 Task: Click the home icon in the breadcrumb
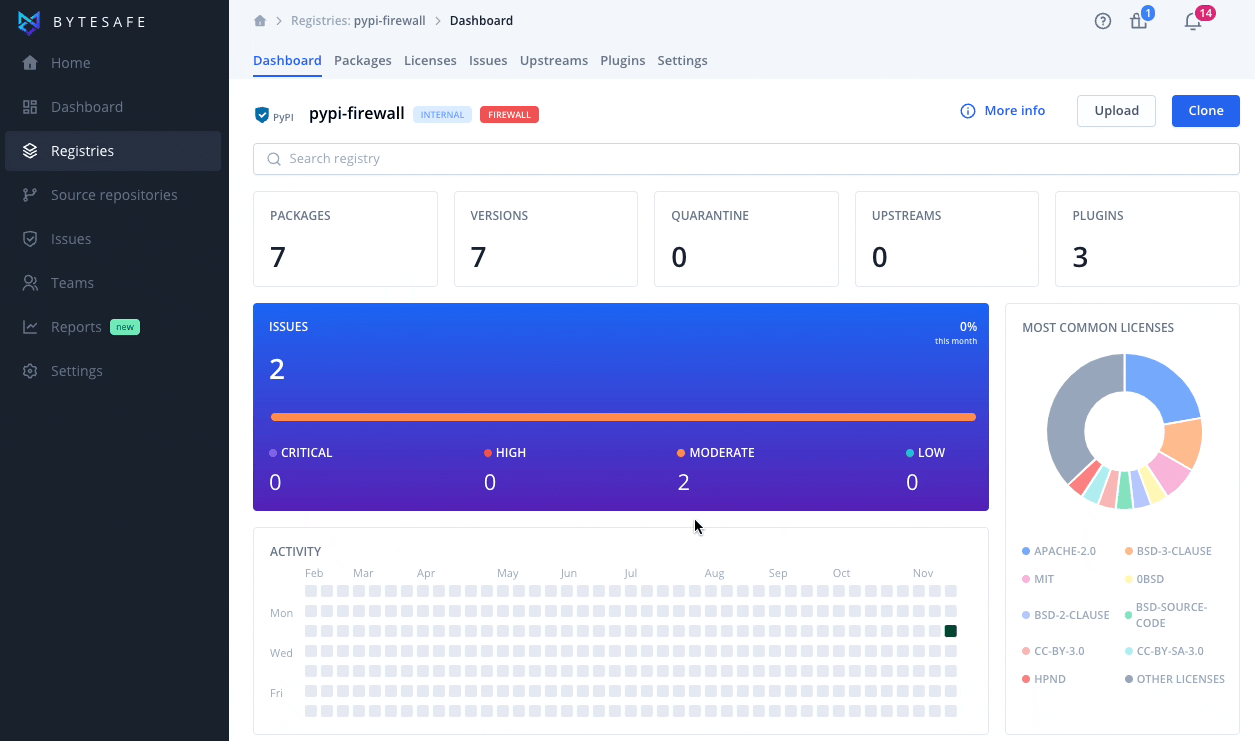pyautogui.click(x=259, y=20)
